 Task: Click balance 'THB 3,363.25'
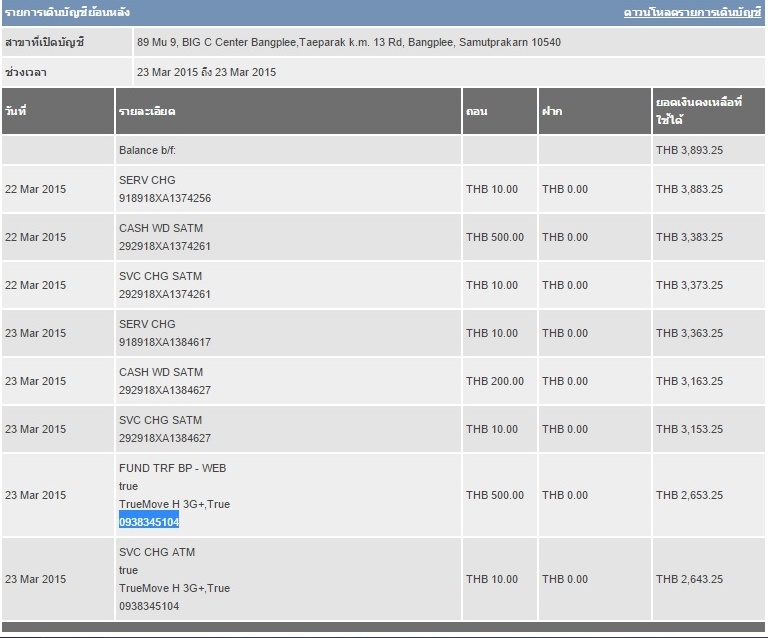click(689, 333)
